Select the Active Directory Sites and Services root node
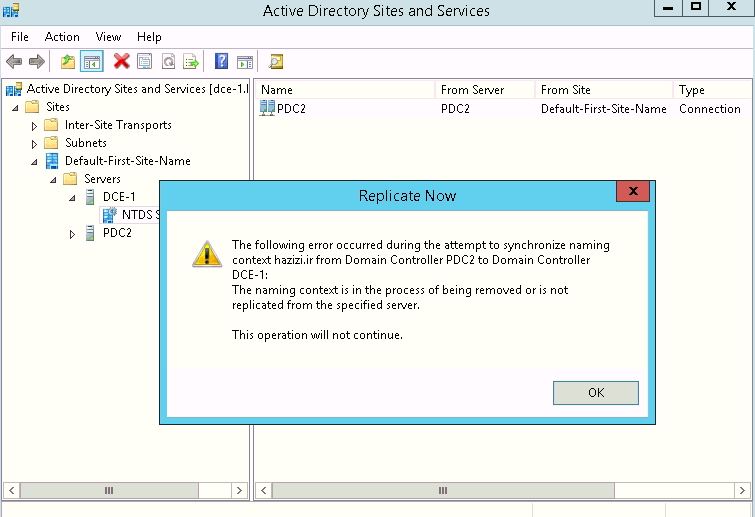 pyautogui.click(x=137, y=89)
